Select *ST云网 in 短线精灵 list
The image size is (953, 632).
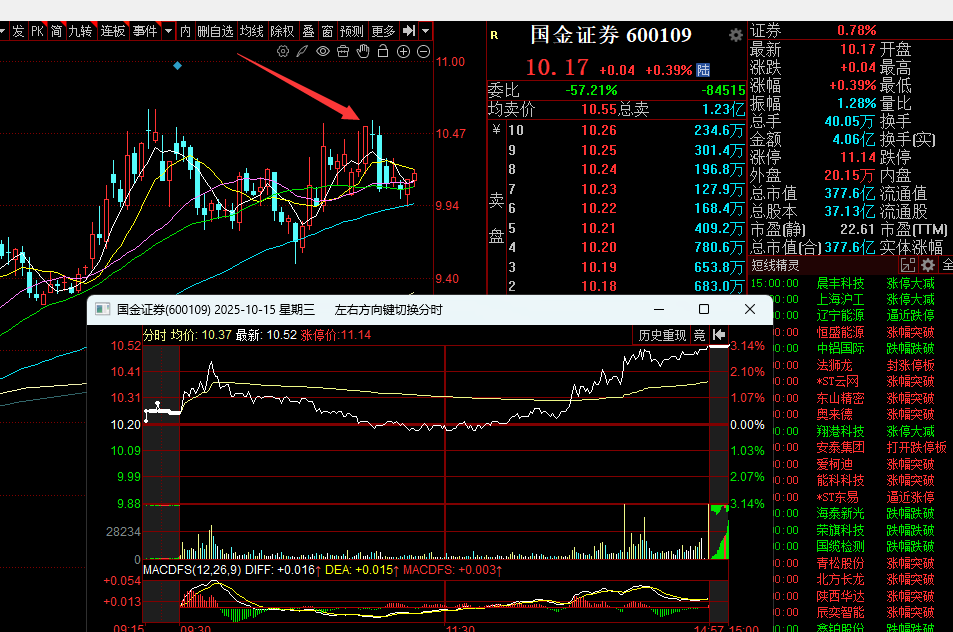click(x=838, y=382)
